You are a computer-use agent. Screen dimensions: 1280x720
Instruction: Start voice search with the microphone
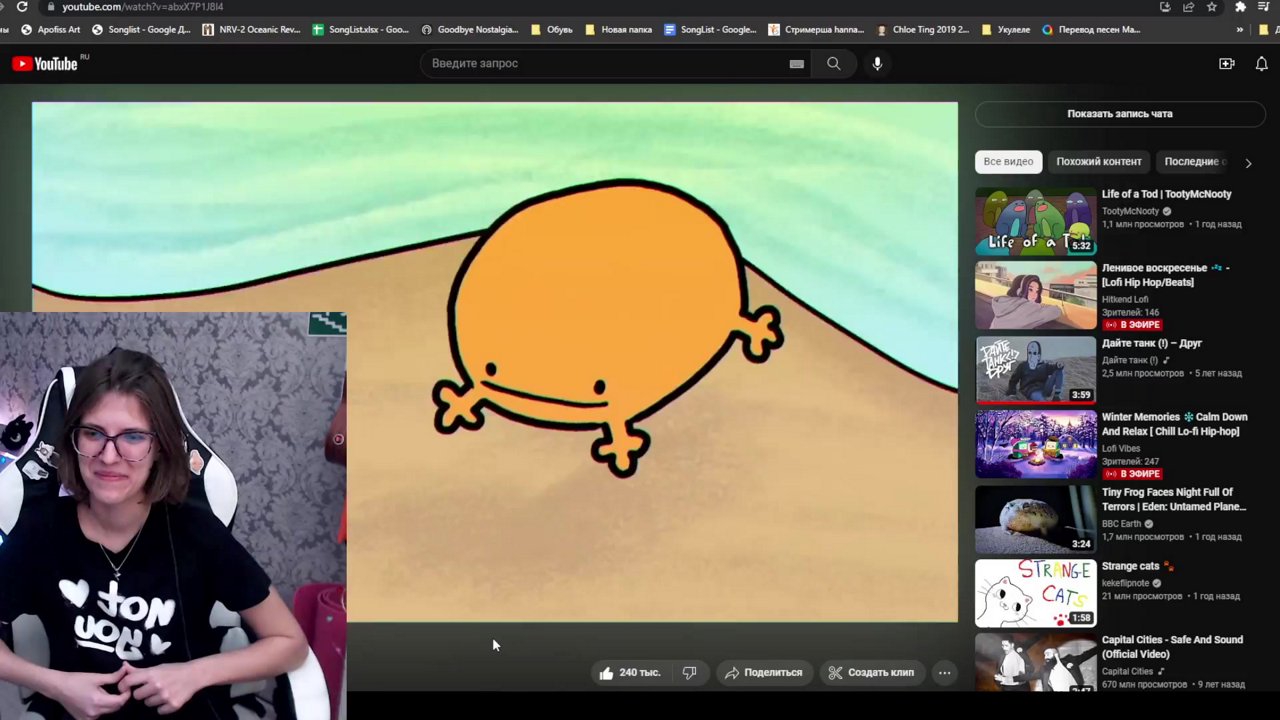pyautogui.click(x=877, y=63)
